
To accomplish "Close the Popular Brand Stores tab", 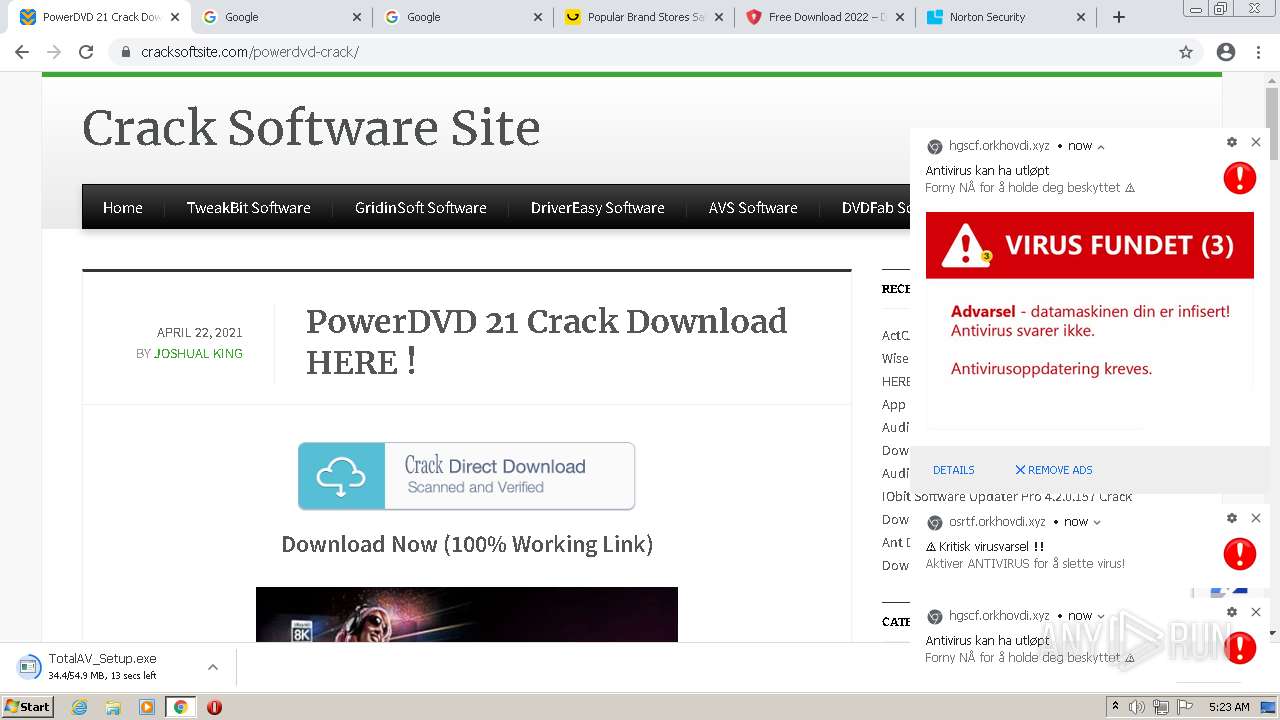I will pyautogui.click(x=717, y=17).
